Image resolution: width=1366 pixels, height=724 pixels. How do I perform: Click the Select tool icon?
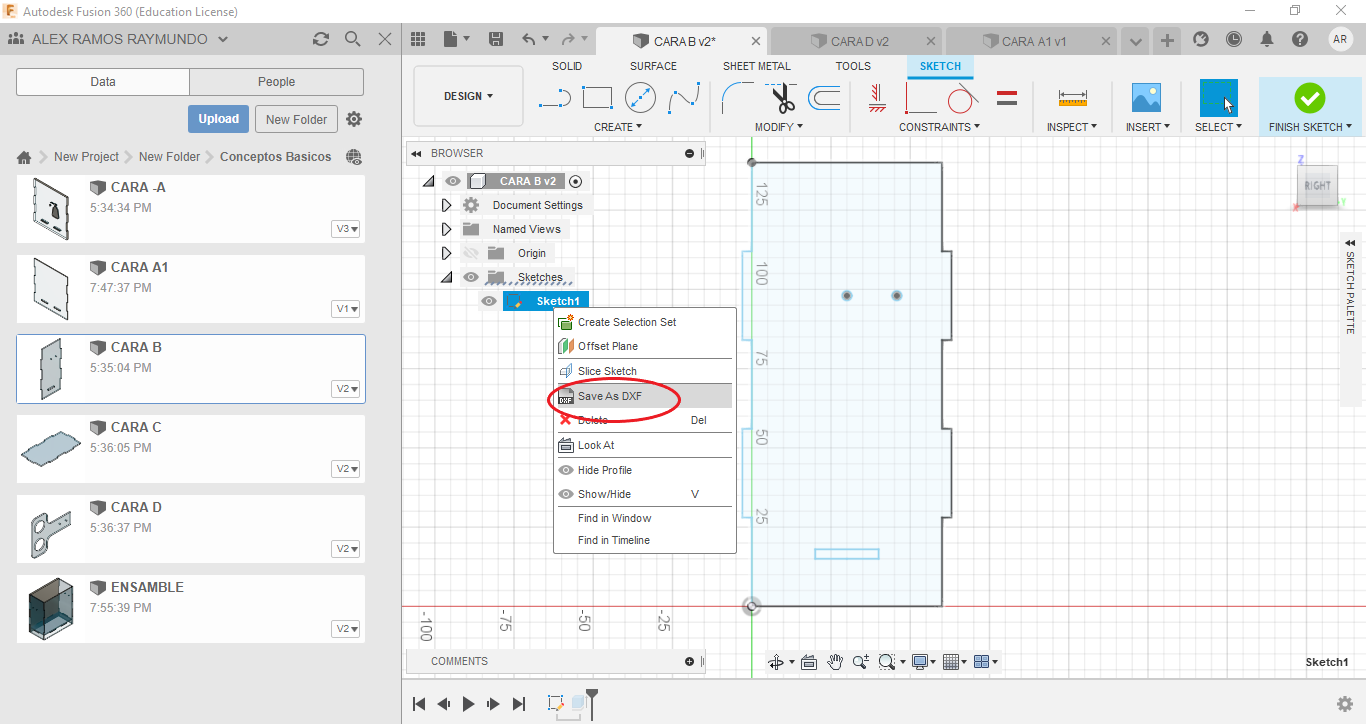pos(1218,98)
